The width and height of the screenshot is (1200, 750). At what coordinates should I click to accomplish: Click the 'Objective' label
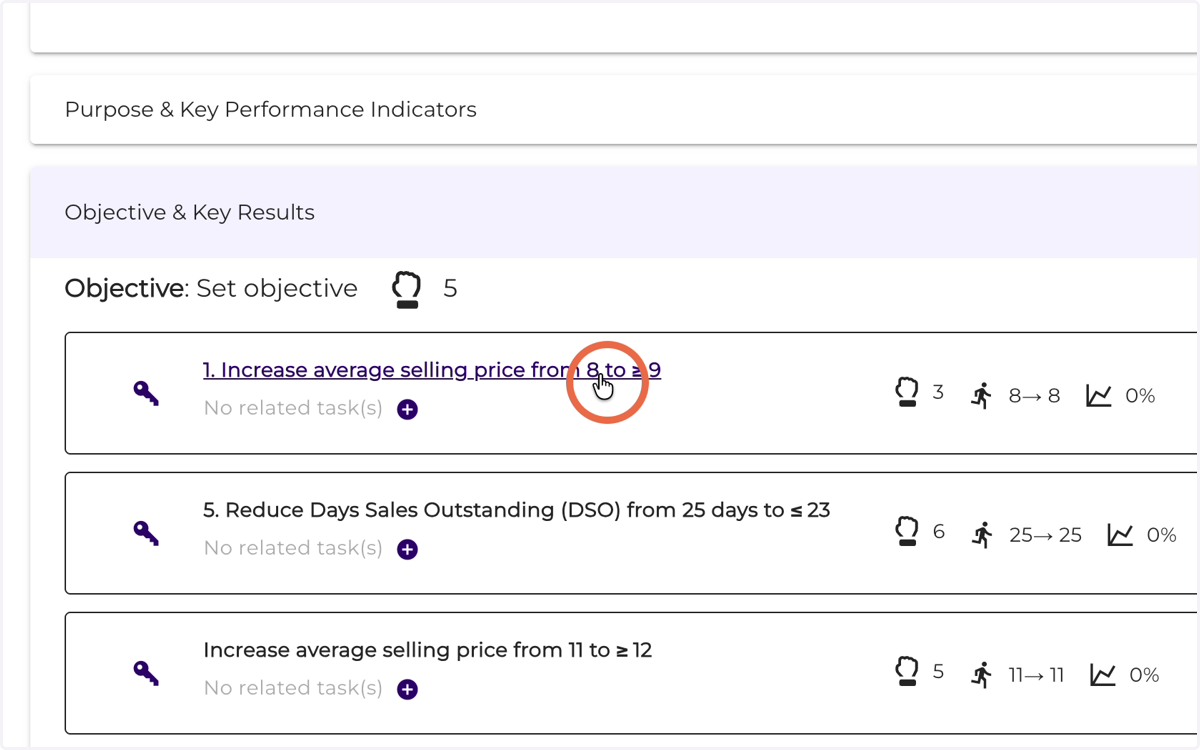click(x=125, y=288)
